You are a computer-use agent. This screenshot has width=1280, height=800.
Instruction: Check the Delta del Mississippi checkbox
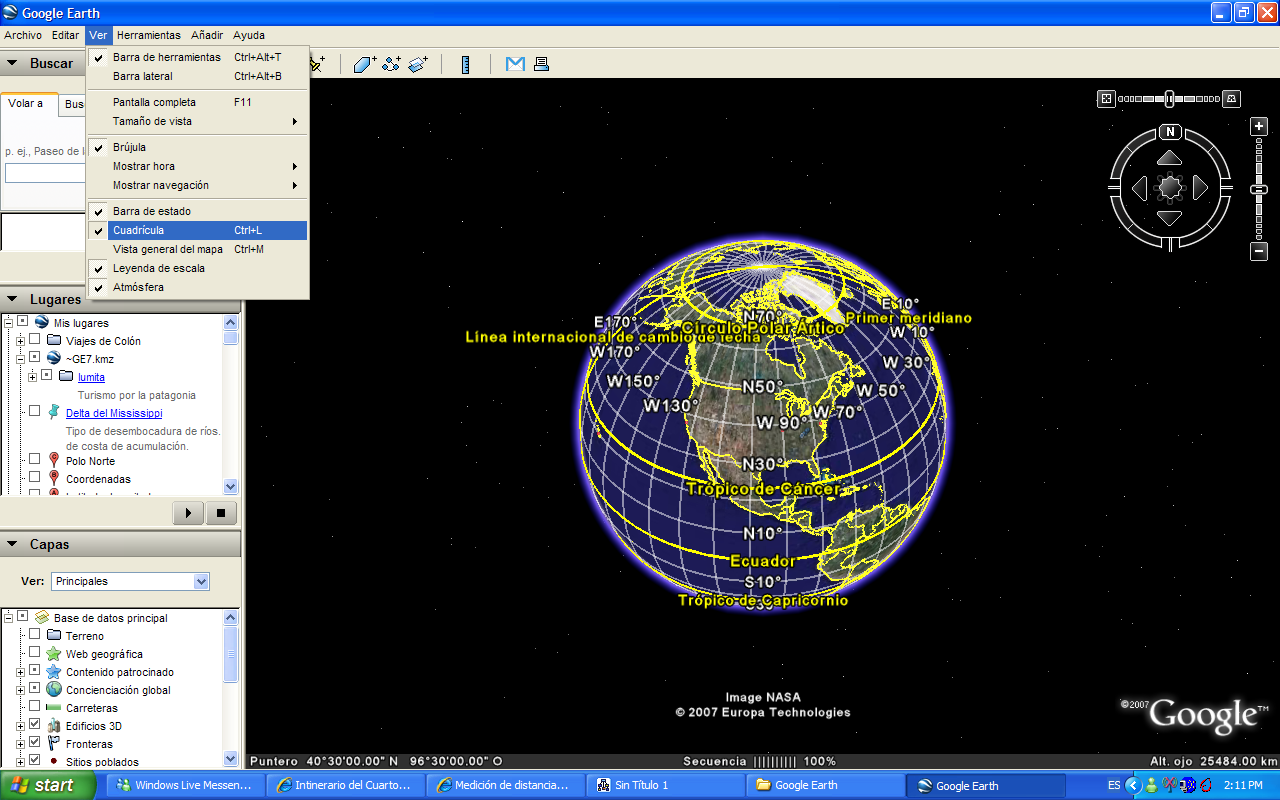[35, 411]
